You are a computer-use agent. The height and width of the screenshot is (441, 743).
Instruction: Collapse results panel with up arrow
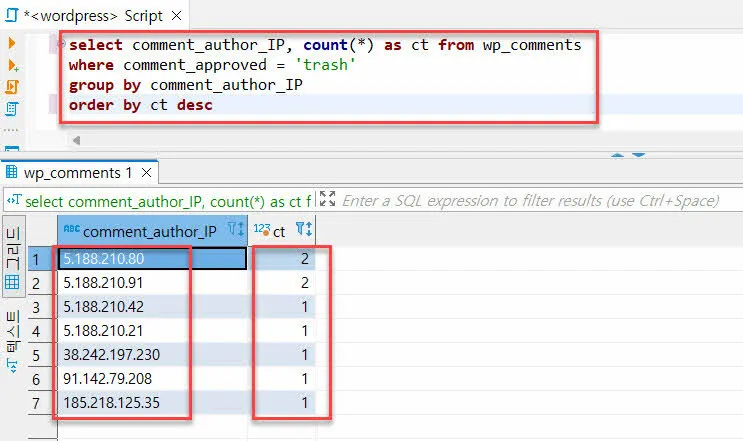(x=618, y=154)
